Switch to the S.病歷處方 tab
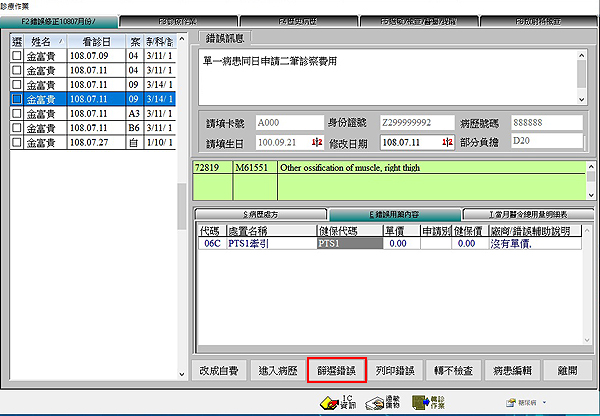The image size is (600, 416). (259, 214)
